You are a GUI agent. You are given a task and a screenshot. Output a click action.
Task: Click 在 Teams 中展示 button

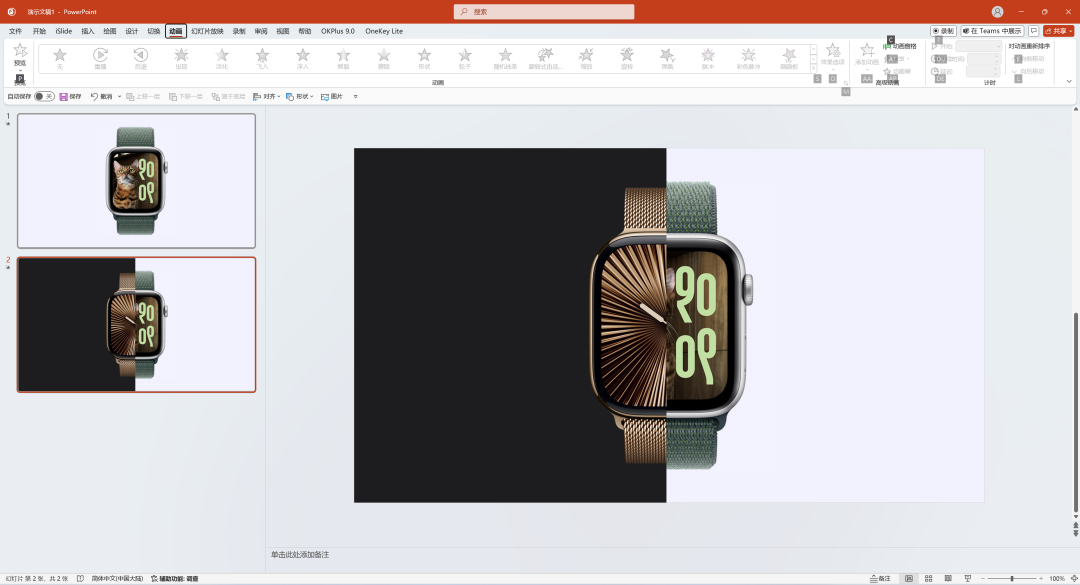click(993, 31)
